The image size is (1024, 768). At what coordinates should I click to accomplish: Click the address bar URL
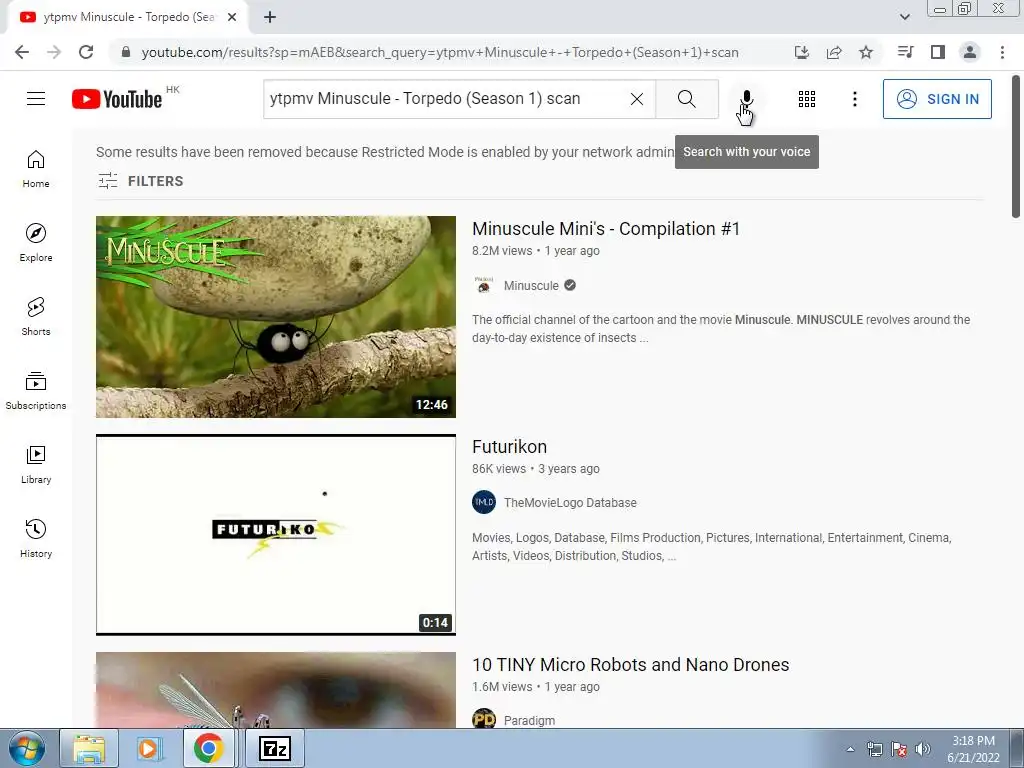tap(440, 52)
